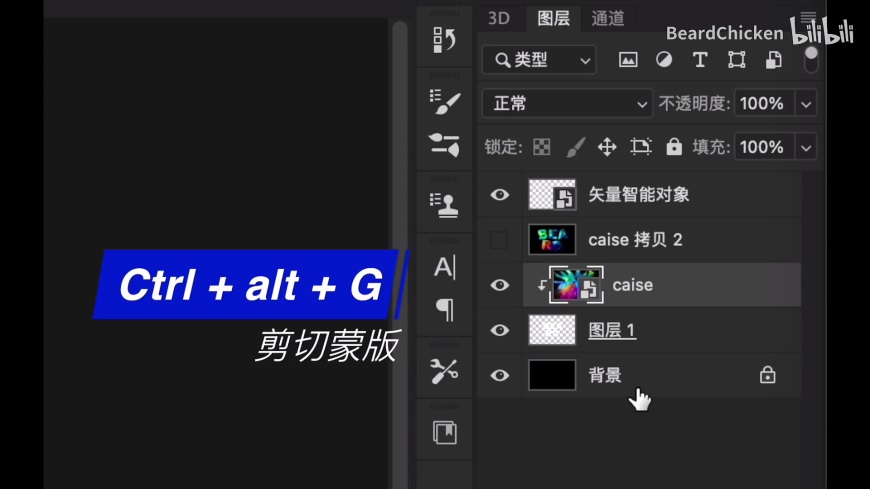Open the Tool Presets wrench icon
The image size is (870, 489).
point(444,371)
